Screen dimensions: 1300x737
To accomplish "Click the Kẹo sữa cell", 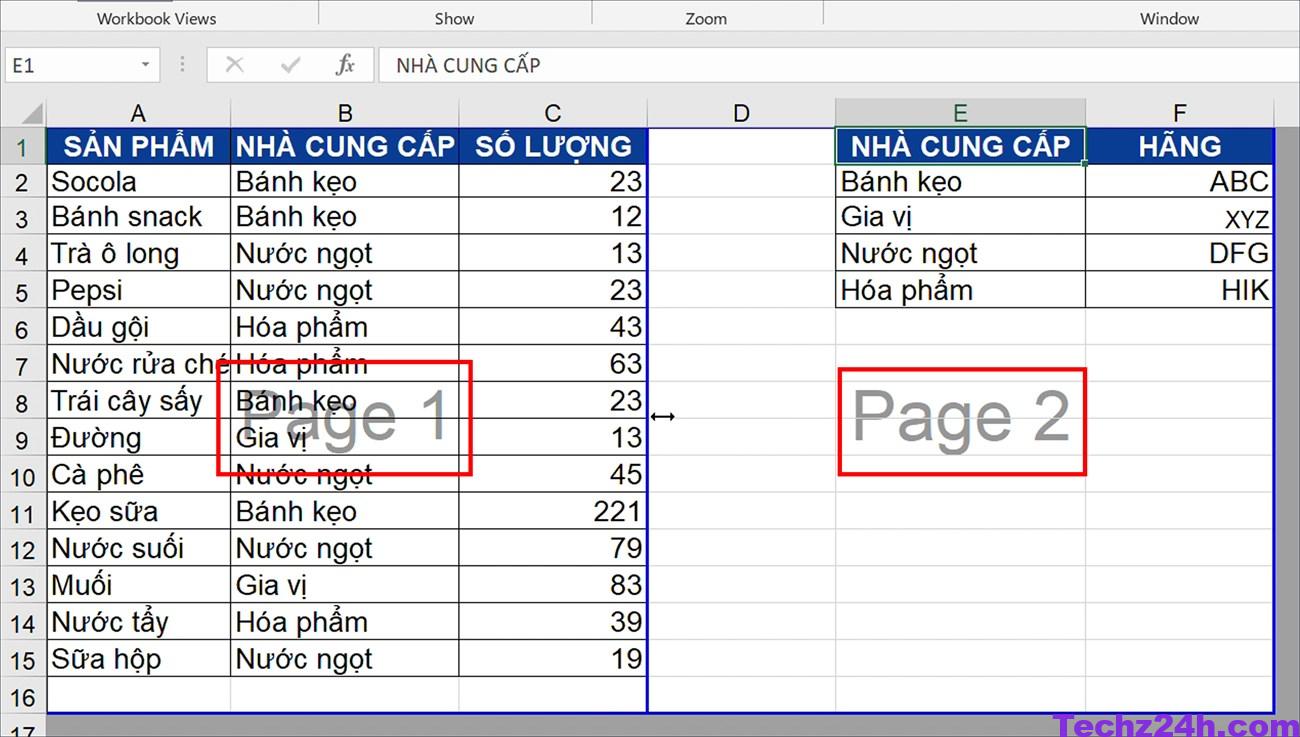I will 138,512.
